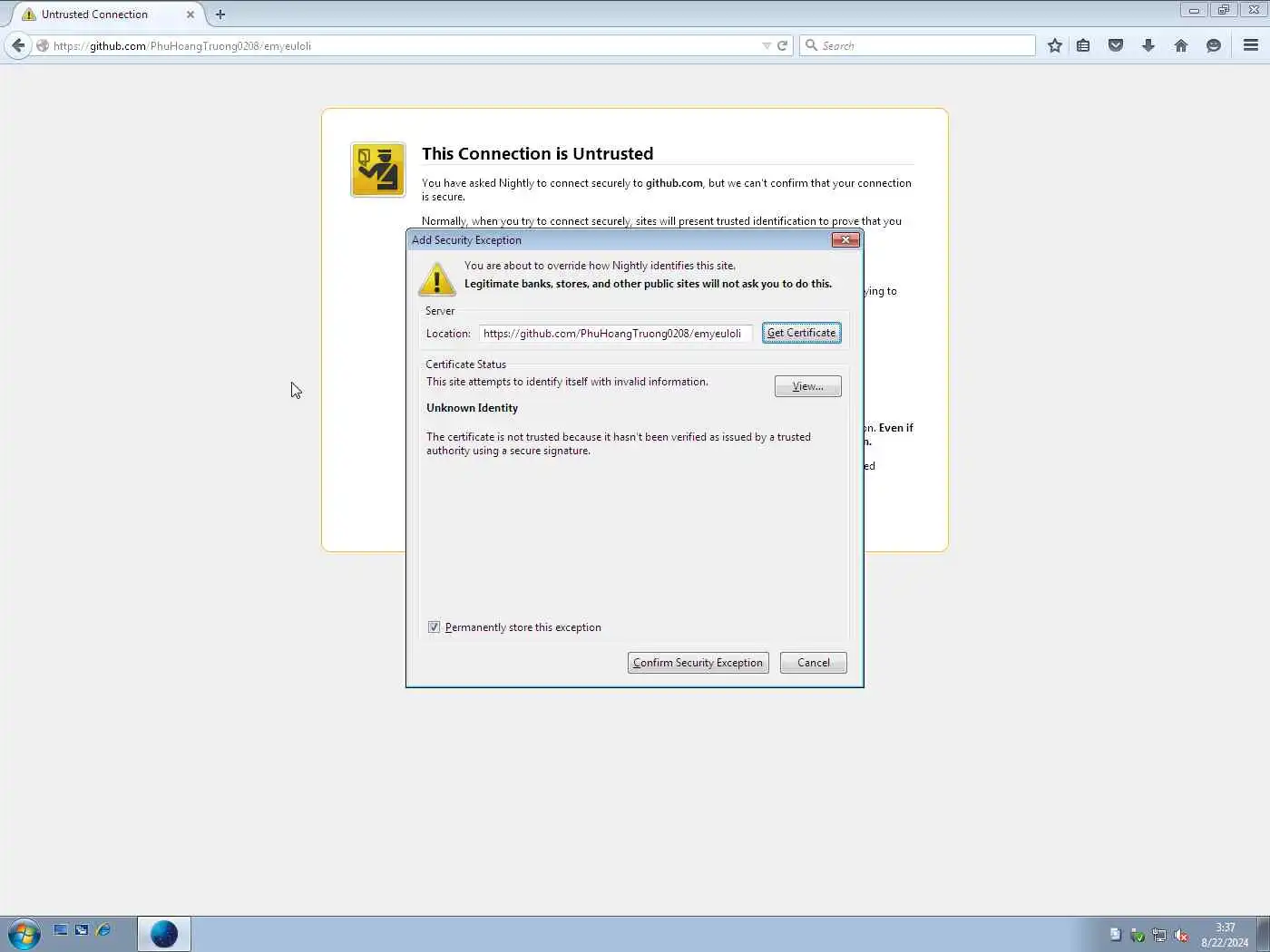
Task: Bookmark this page with the star icon
Action: pos(1054,45)
